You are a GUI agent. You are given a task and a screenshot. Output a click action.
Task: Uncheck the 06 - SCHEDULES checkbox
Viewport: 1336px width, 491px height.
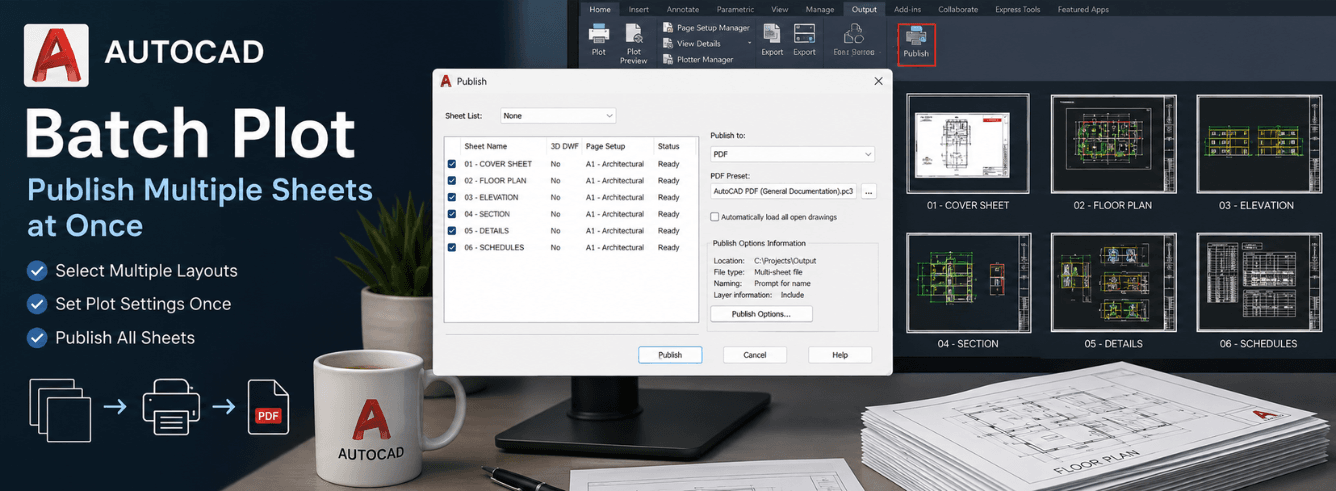pyautogui.click(x=452, y=247)
